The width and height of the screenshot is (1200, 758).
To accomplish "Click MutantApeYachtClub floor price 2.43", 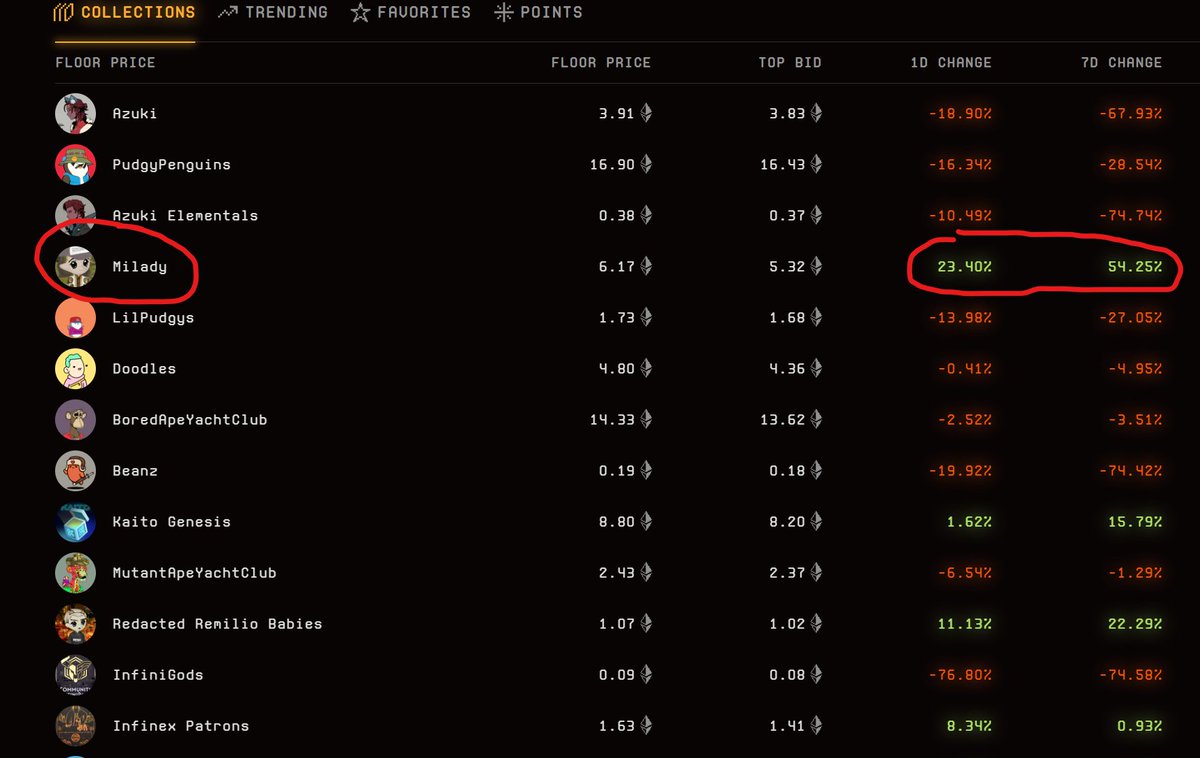I will [617, 573].
